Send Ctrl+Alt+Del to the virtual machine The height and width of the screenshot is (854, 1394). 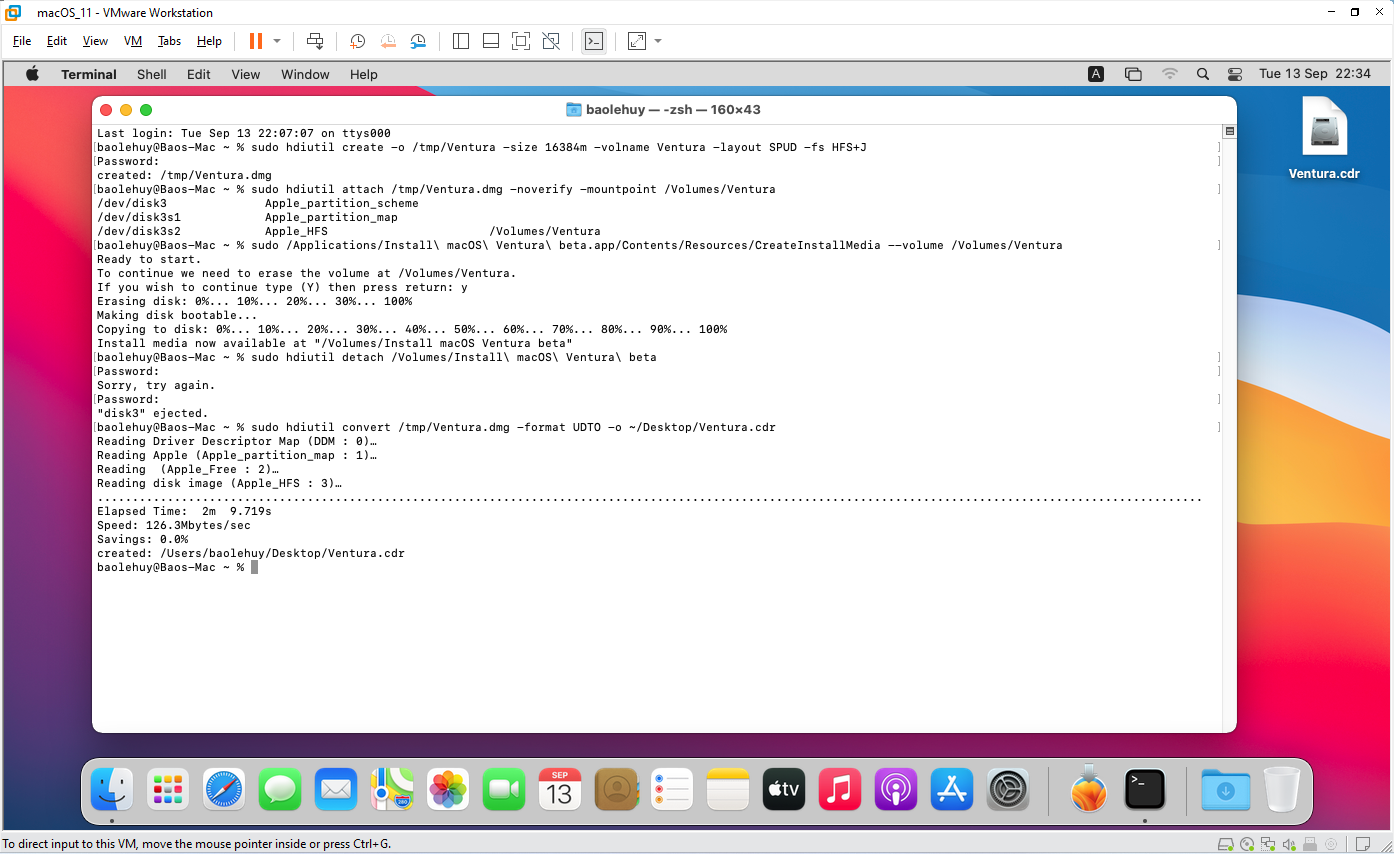tap(315, 41)
